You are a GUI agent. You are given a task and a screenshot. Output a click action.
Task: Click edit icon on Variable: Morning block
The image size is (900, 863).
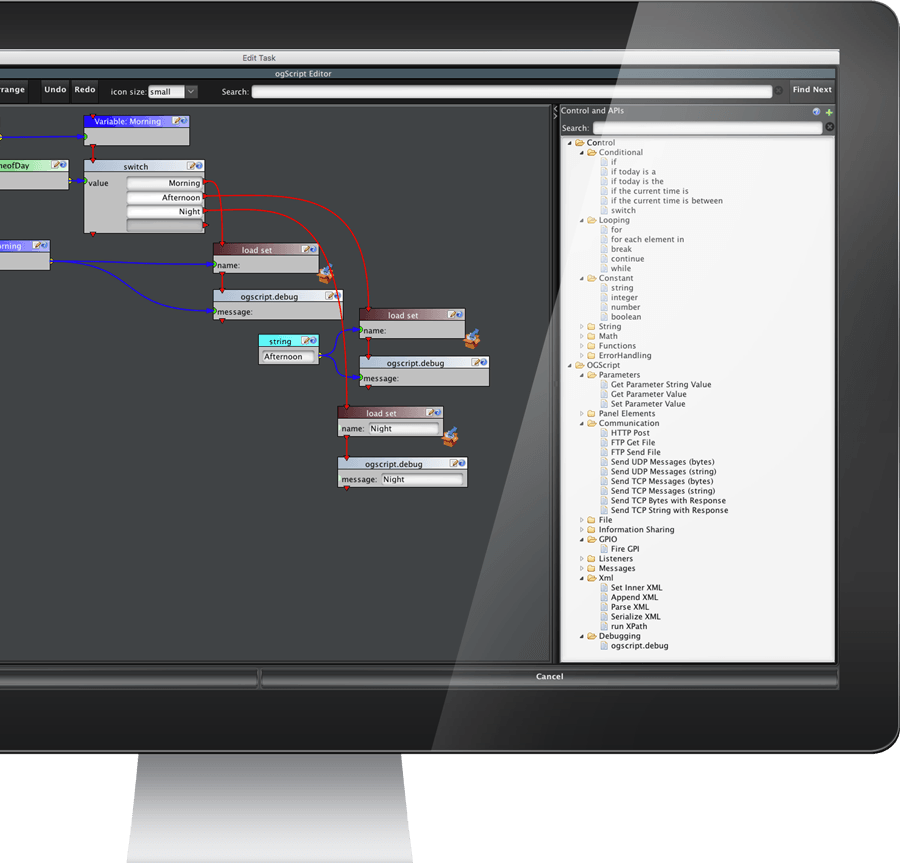(177, 121)
